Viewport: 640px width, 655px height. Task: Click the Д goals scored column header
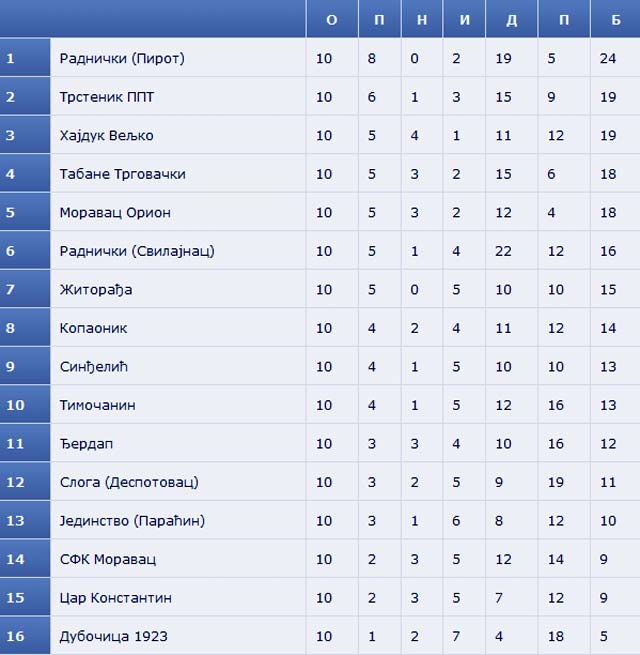(x=512, y=19)
